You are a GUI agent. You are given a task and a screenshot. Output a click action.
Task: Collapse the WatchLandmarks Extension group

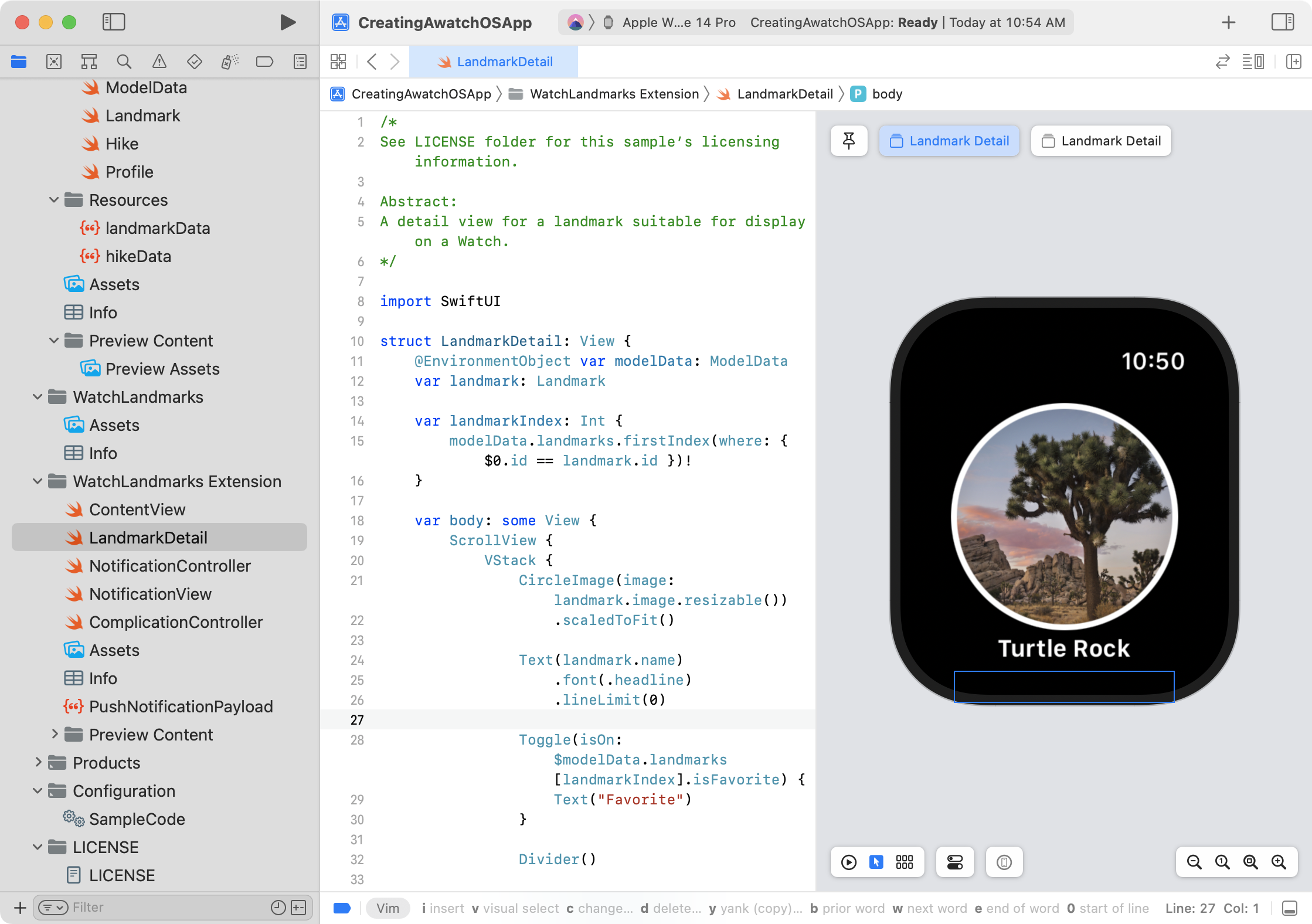coord(38,481)
